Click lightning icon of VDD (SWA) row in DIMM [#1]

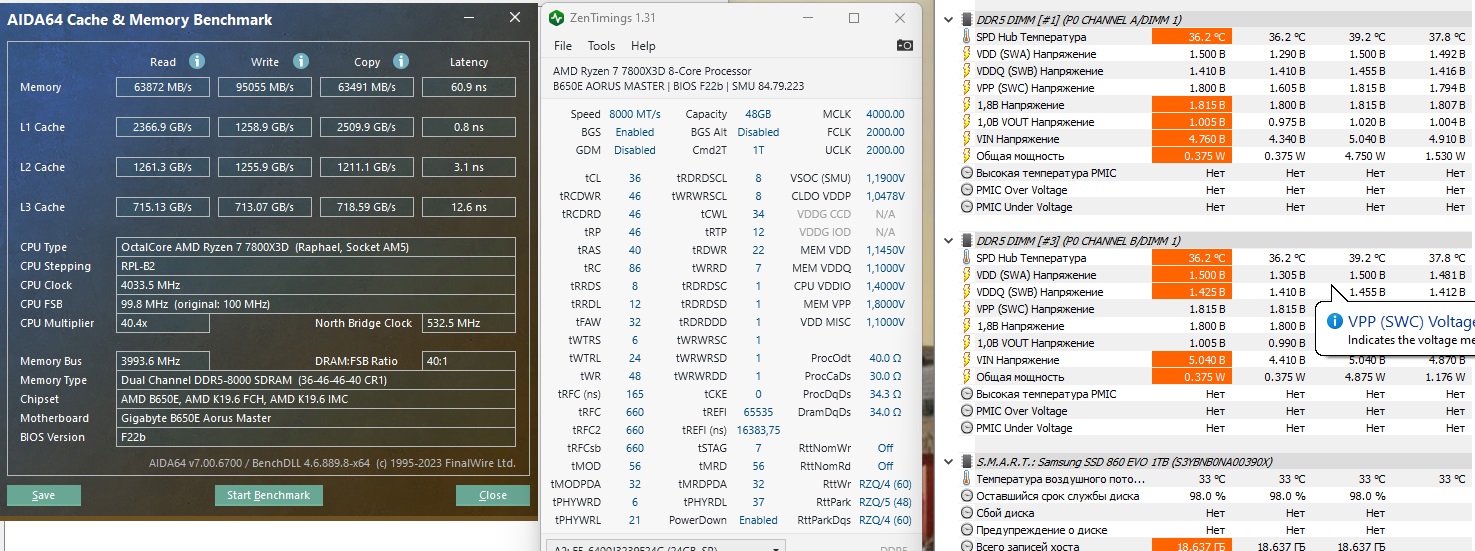pos(966,54)
